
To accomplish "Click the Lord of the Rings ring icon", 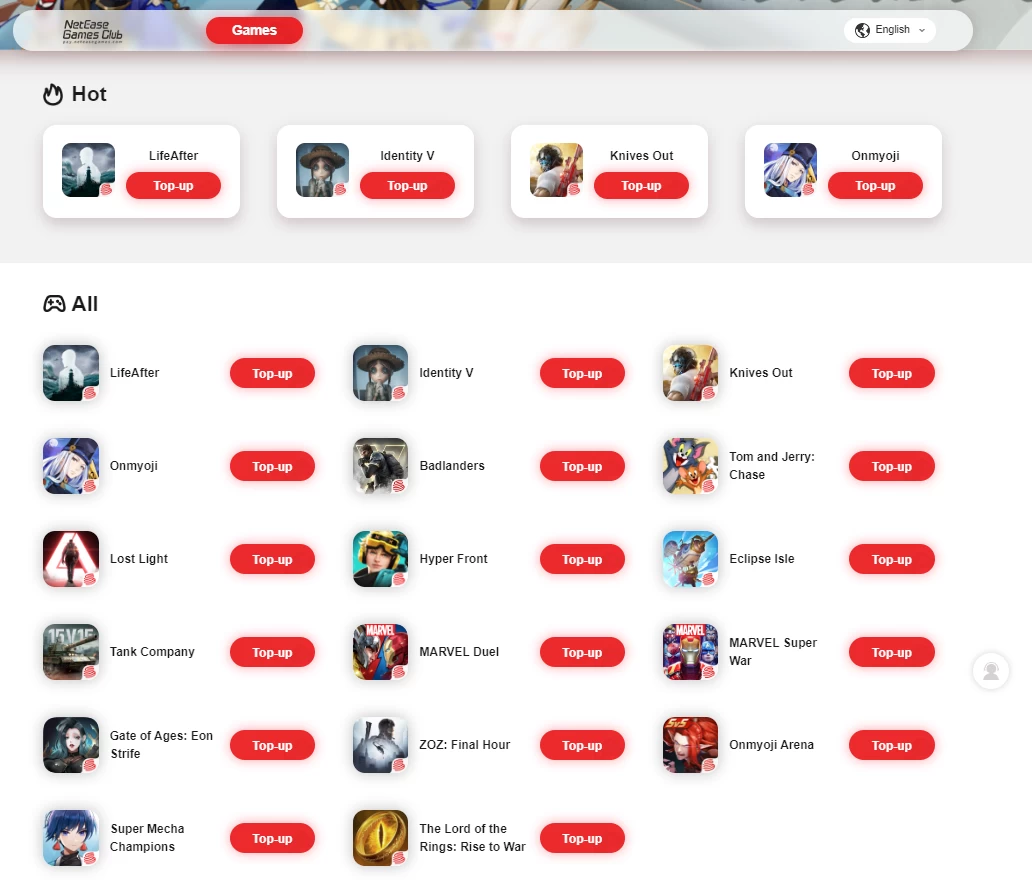I will (x=380, y=838).
